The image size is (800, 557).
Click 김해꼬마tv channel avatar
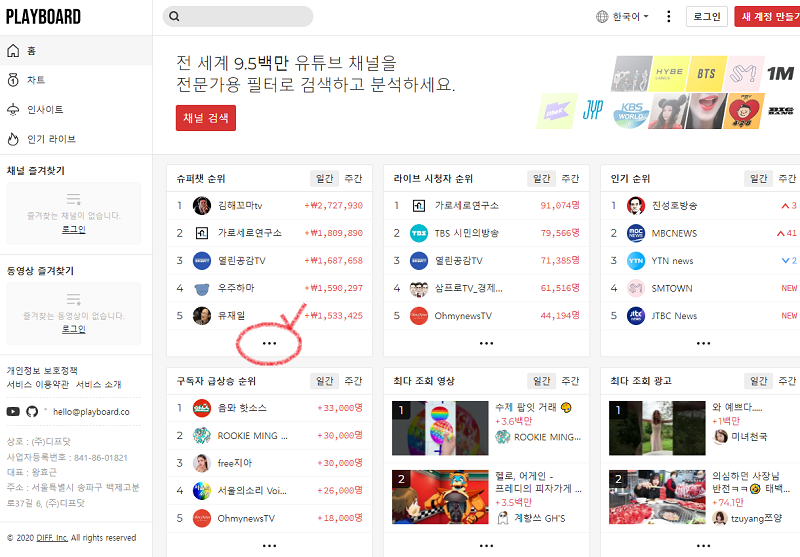click(x=202, y=206)
